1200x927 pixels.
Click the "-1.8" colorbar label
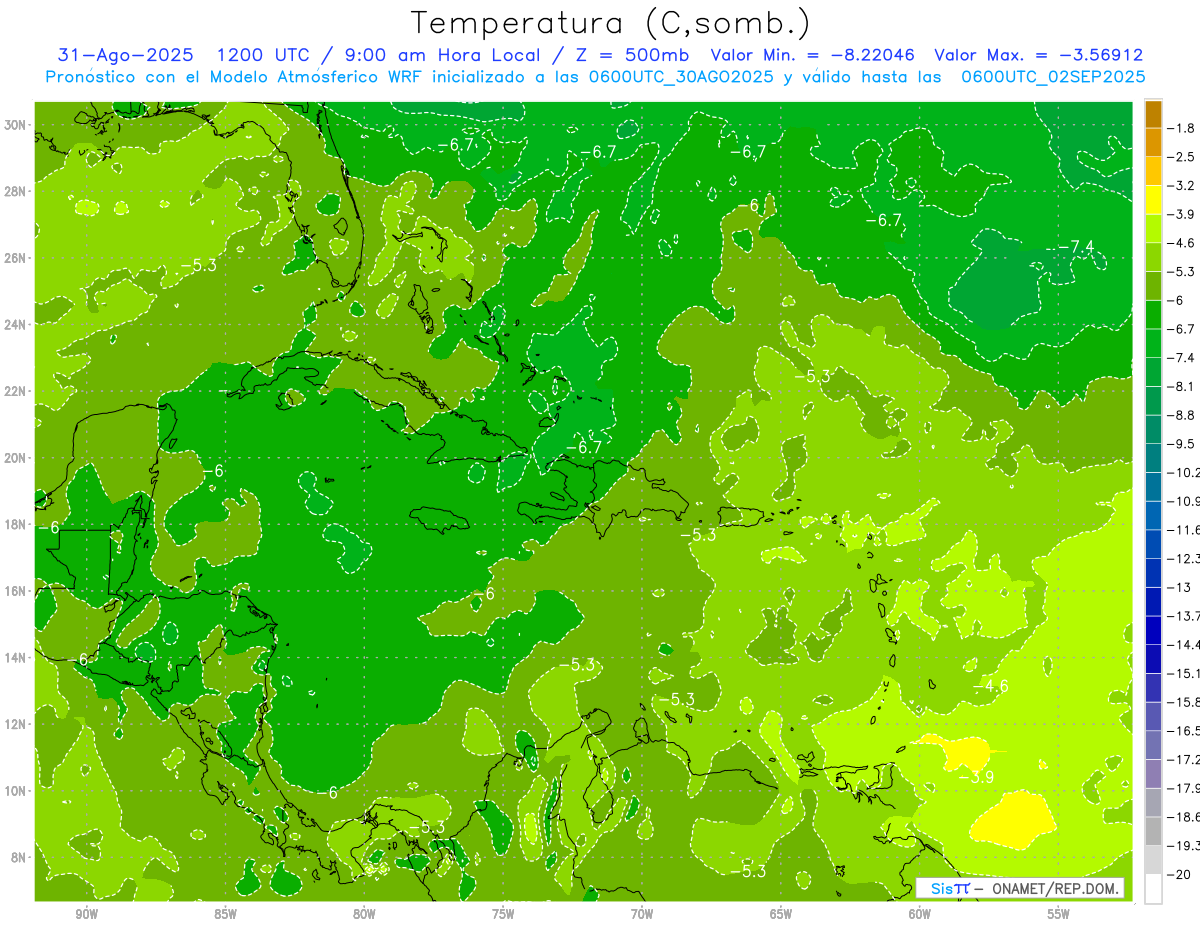click(x=1183, y=128)
